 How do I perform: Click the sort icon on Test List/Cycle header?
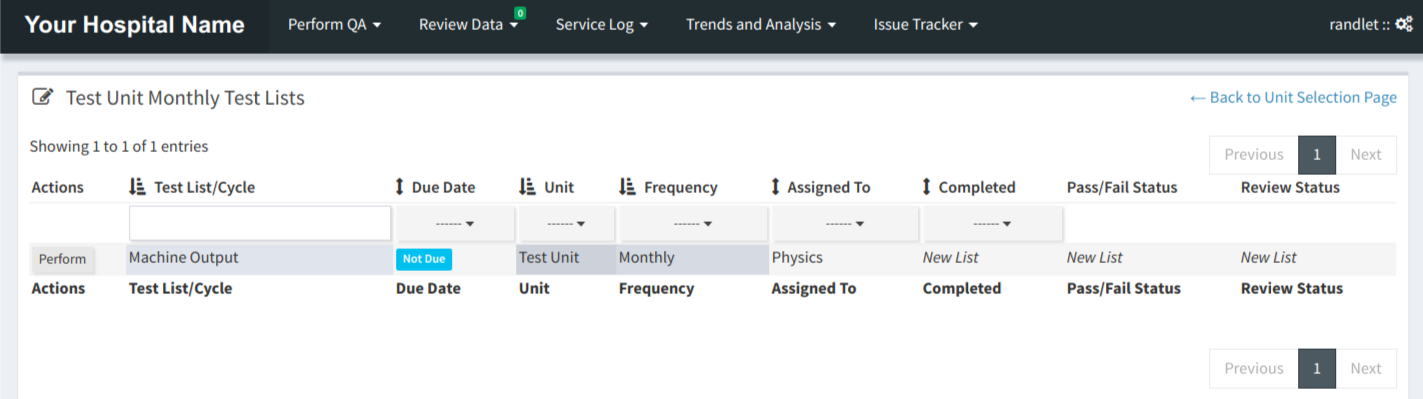coord(138,187)
